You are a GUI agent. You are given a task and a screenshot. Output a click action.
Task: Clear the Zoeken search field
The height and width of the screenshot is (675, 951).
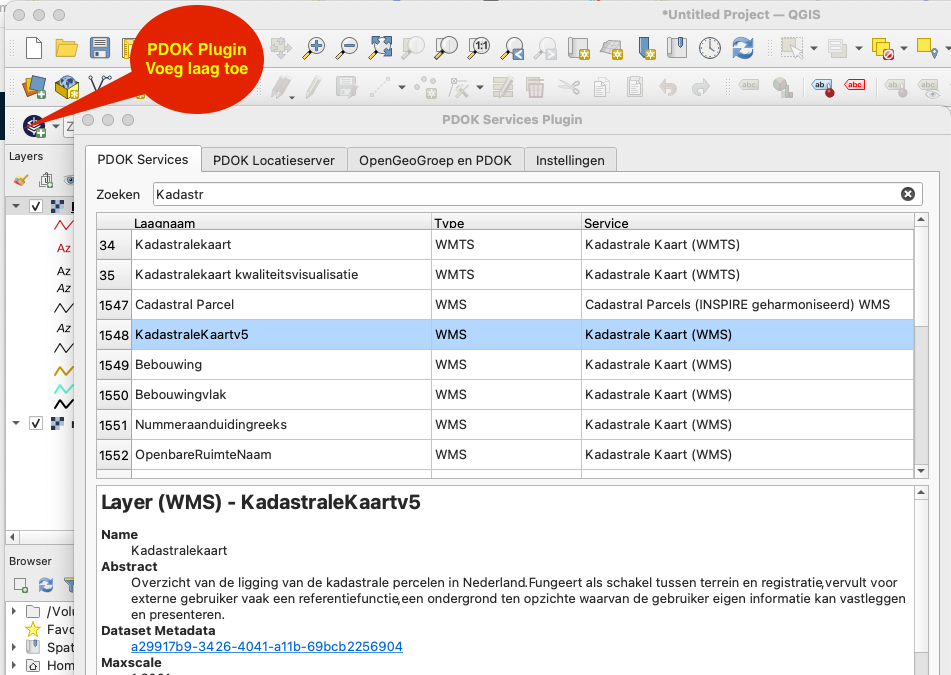tap(907, 194)
